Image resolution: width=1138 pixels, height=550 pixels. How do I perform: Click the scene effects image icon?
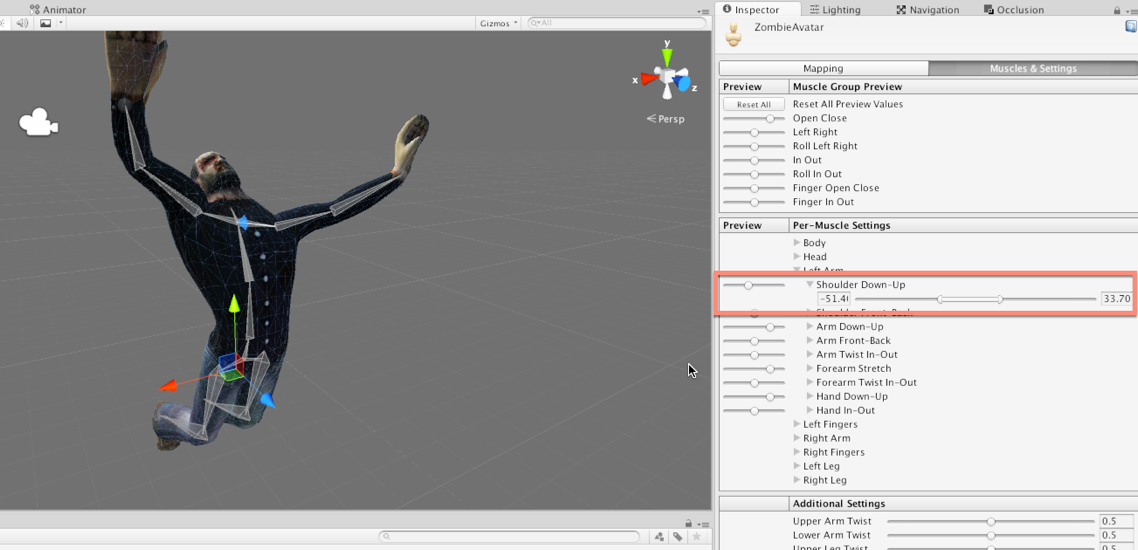click(x=45, y=23)
